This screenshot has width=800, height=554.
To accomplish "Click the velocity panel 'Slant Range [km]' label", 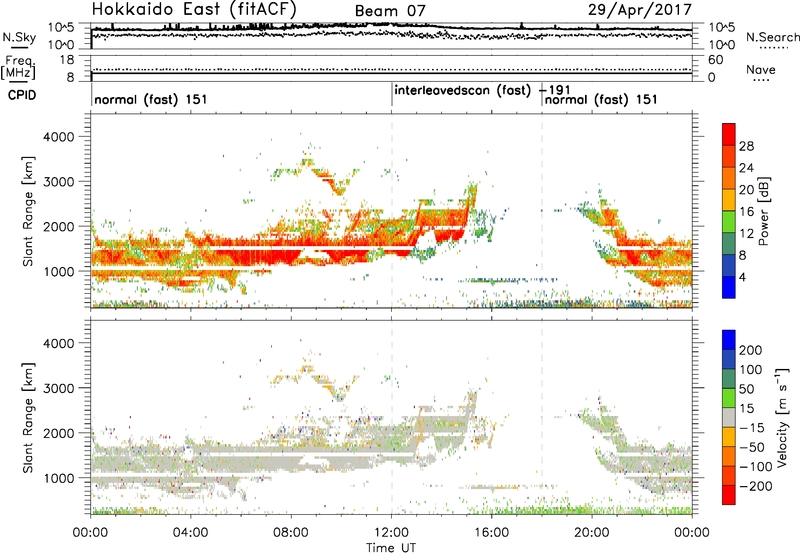I will [x=28, y=418].
